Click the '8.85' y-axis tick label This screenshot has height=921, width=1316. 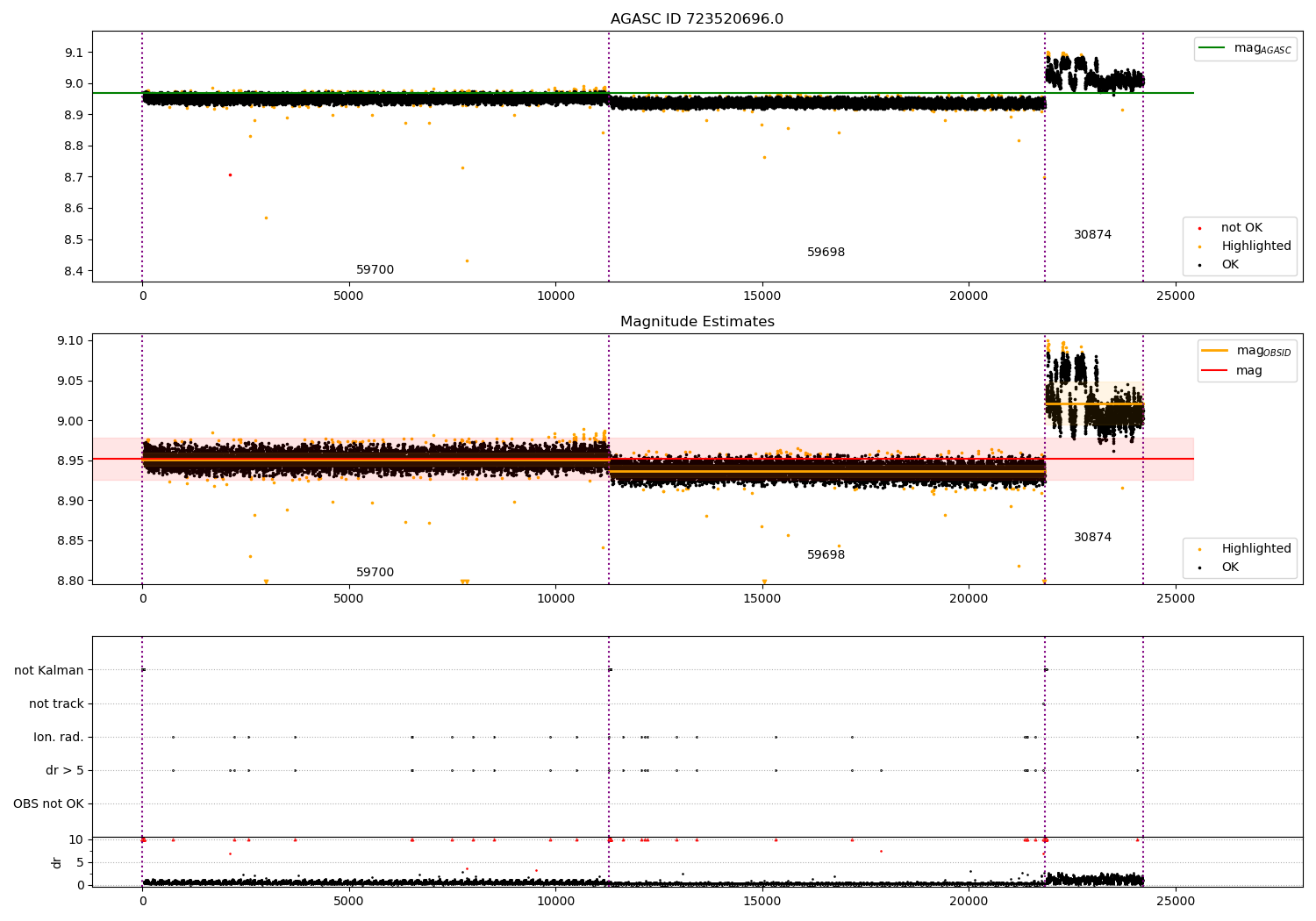click(x=70, y=540)
